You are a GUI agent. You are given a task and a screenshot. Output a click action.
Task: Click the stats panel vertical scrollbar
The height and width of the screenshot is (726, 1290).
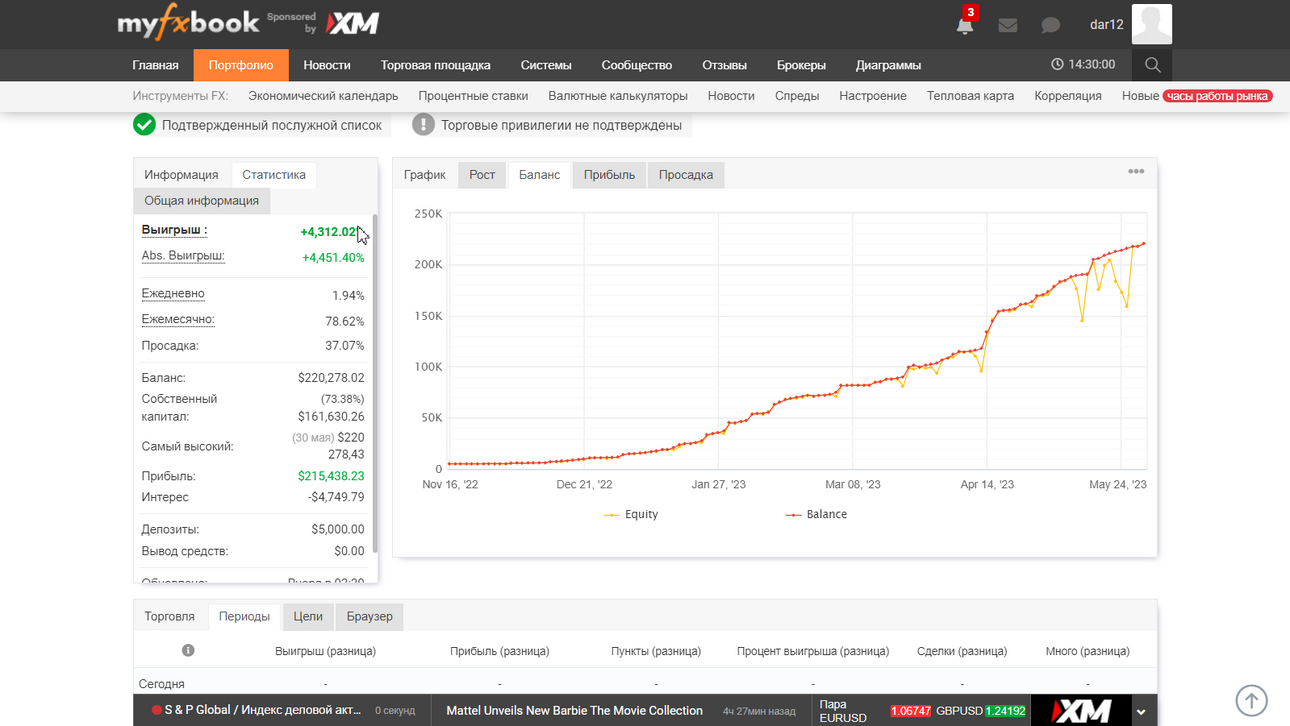click(375, 383)
